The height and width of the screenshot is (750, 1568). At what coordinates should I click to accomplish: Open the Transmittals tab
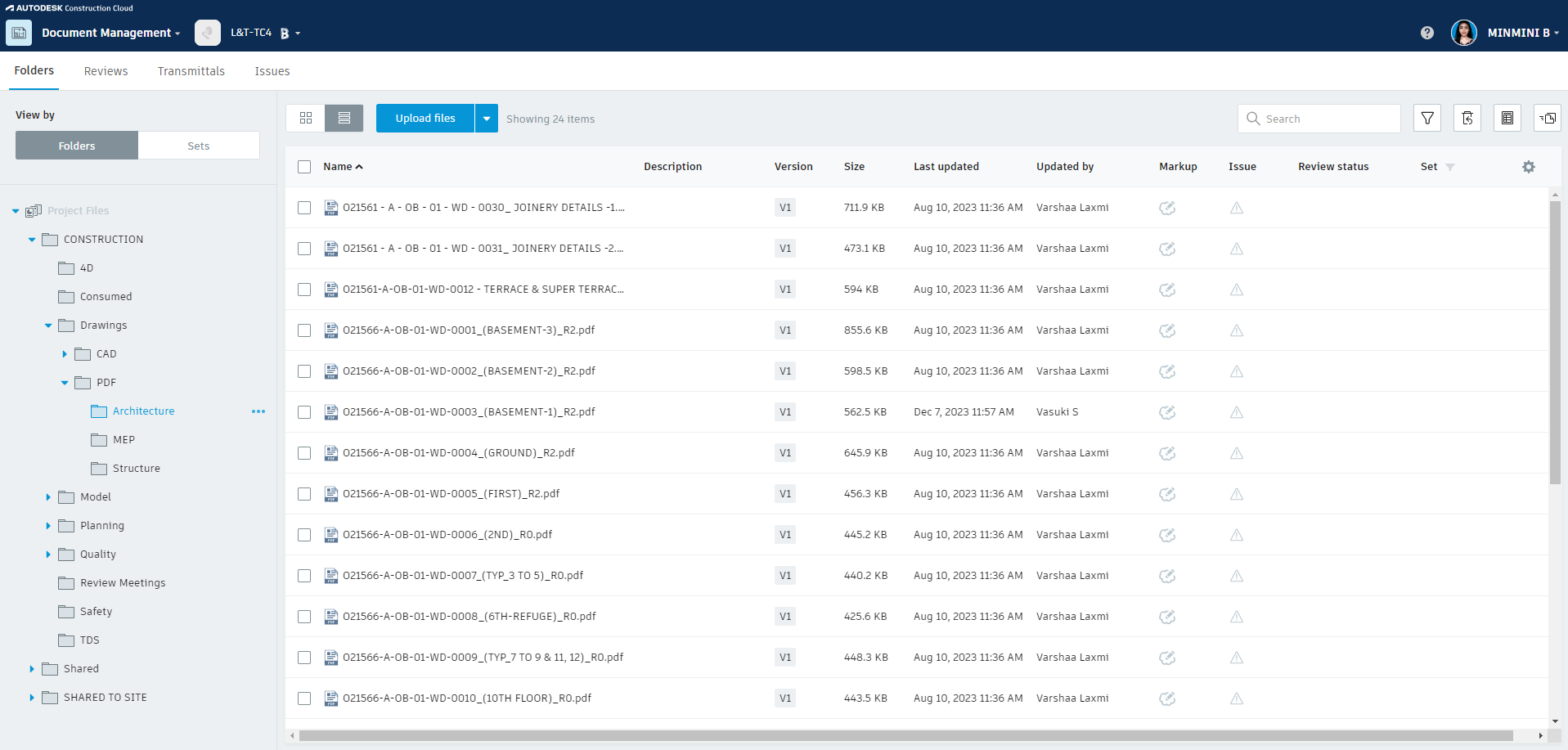pos(191,71)
